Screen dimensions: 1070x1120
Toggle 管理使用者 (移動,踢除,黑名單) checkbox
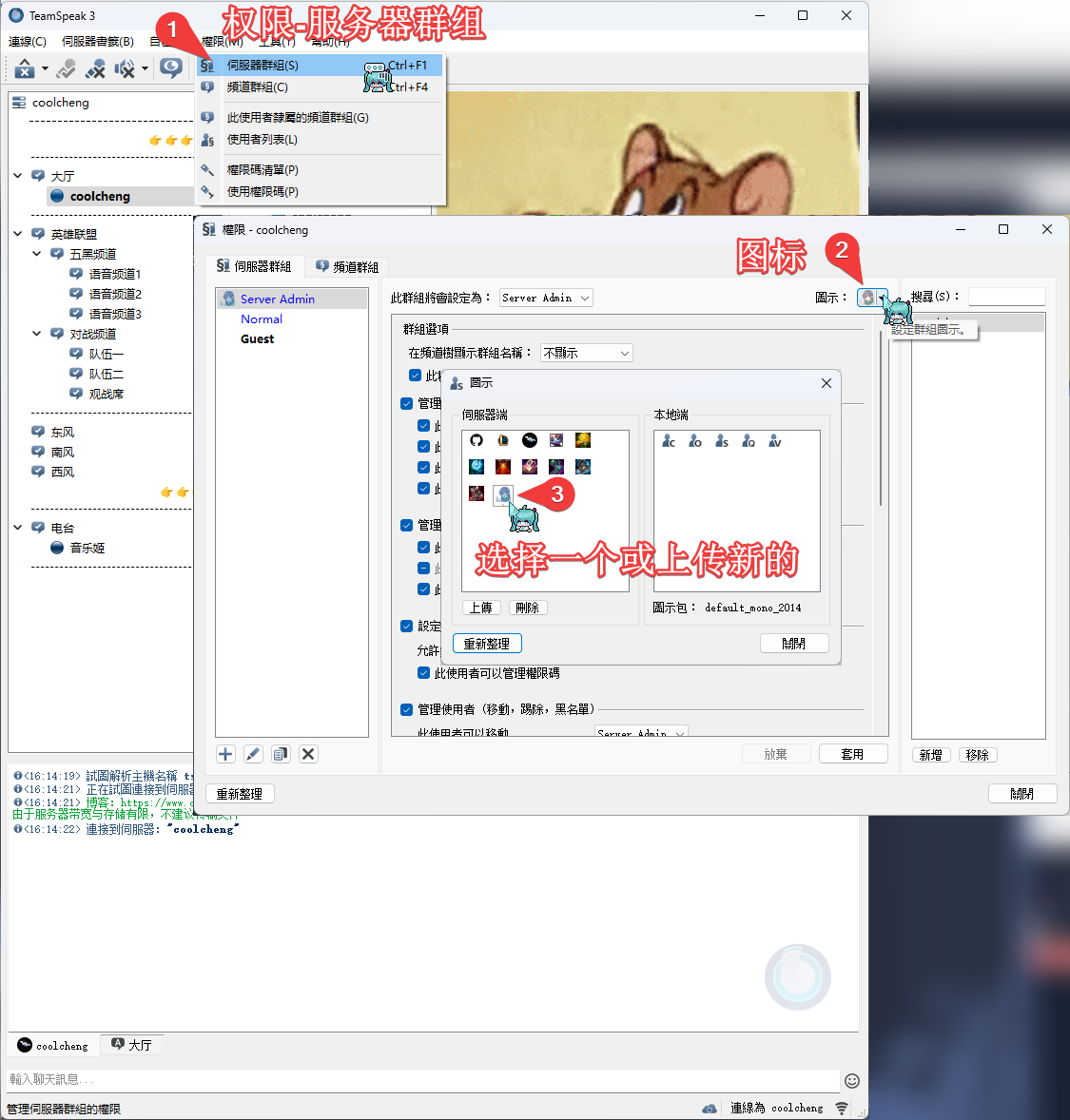point(407,709)
